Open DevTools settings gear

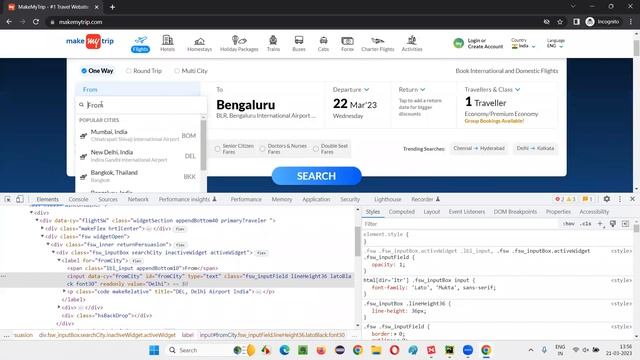click(x=607, y=199)
